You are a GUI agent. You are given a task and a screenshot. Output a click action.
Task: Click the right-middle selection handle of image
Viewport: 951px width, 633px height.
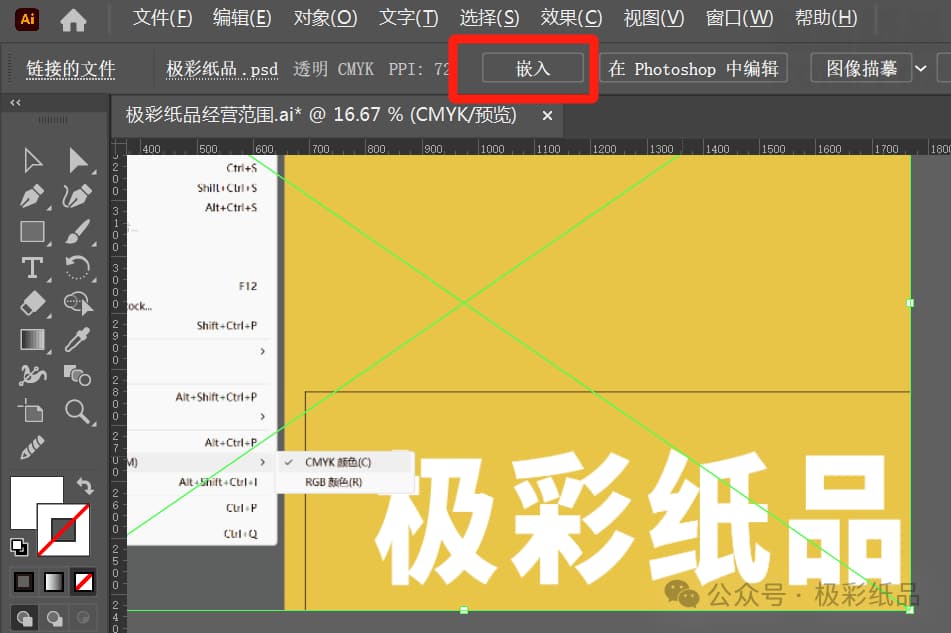[910, 303]
